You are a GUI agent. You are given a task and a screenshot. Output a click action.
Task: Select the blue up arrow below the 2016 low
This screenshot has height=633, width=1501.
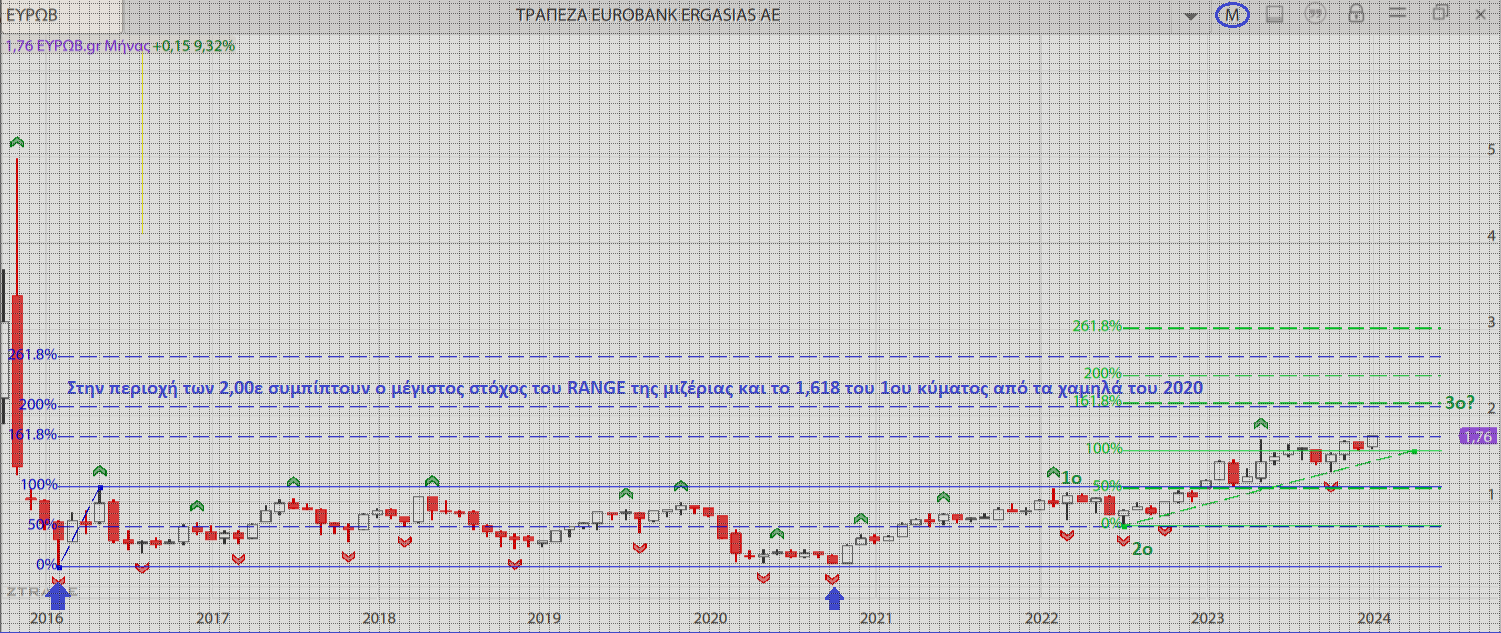coord(58,596)
